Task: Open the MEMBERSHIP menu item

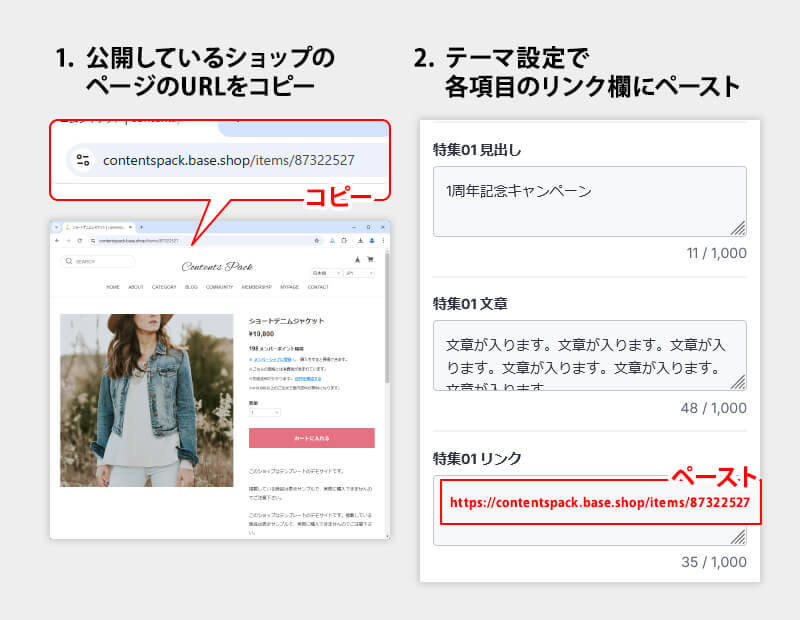Action: point(257,287)
